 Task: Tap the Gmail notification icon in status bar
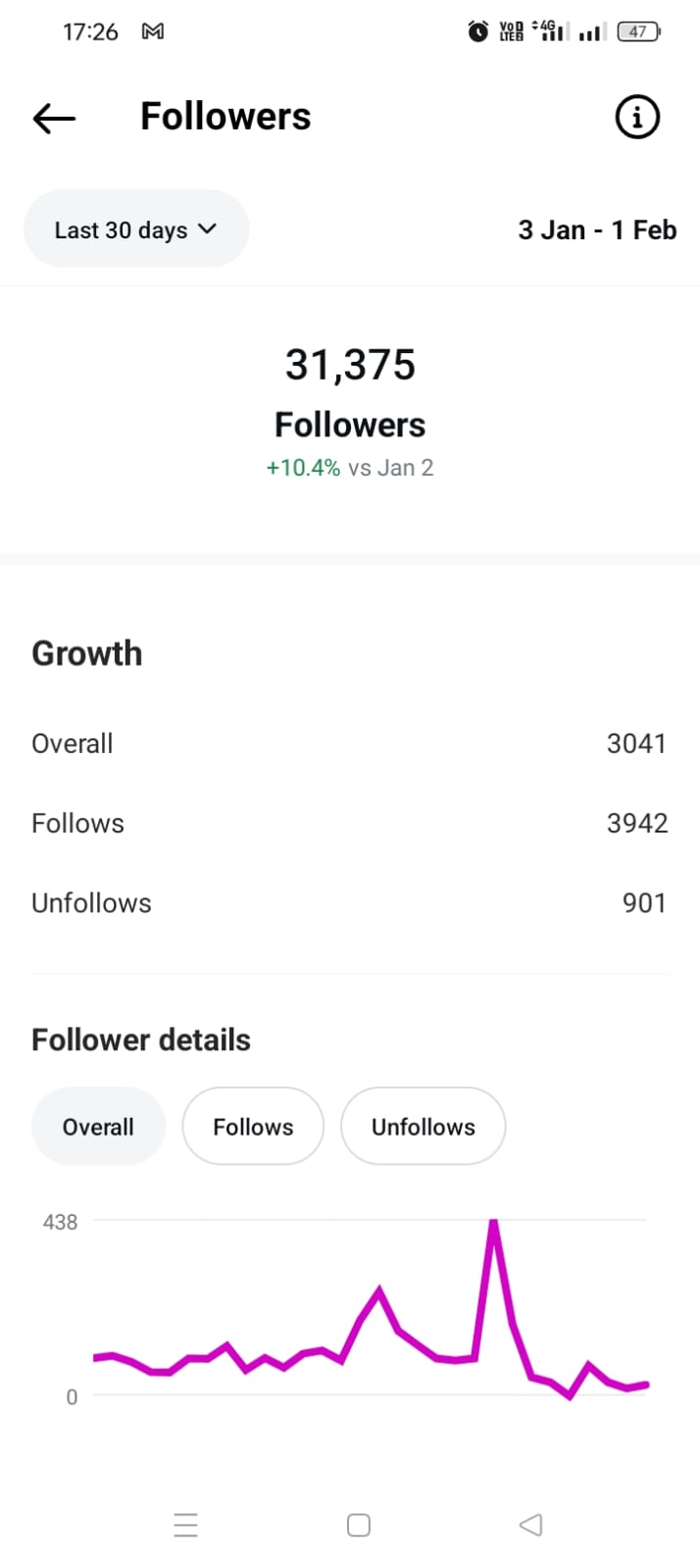[x=152, y=31]
